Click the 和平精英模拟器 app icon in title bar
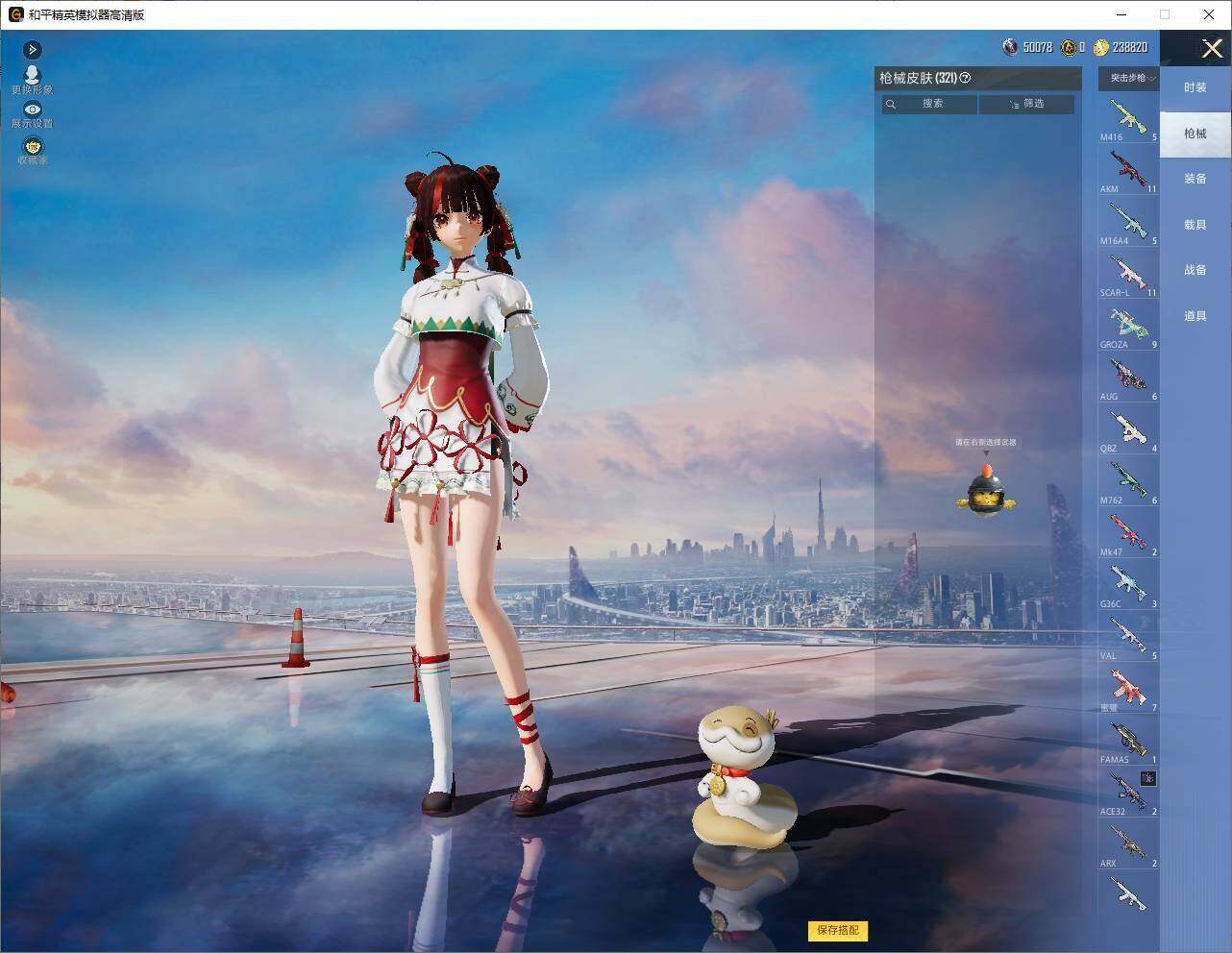Image resolution: width=1232 pixels, height=953 pixels. tap(15, 14)
